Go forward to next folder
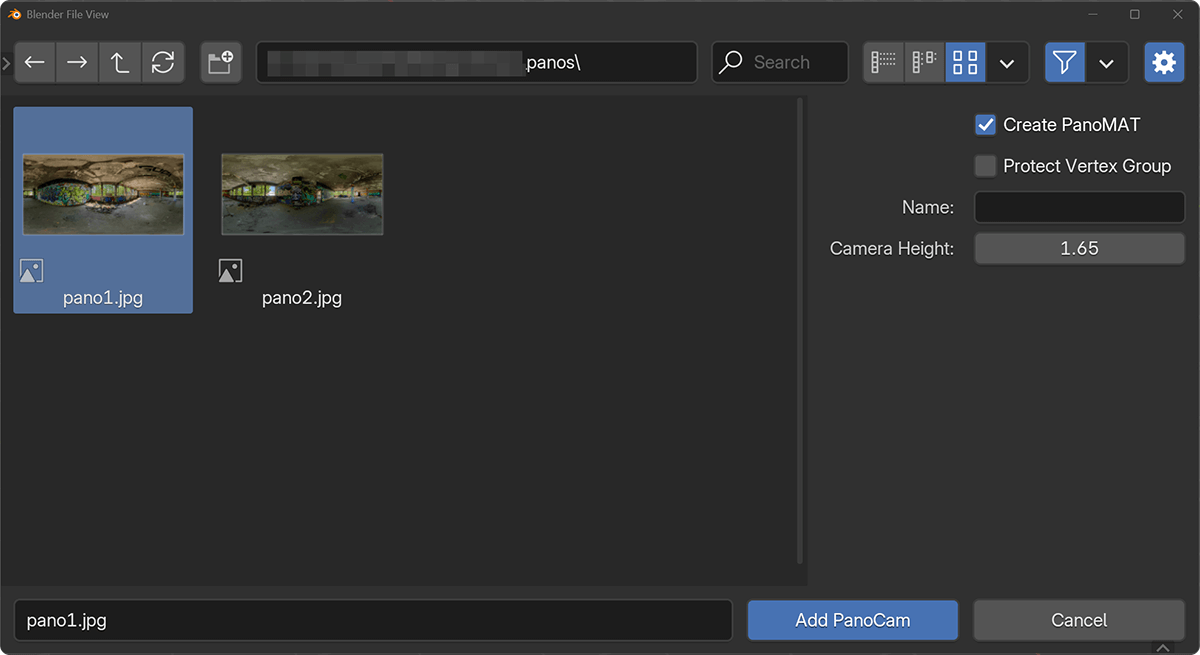This screenshot has height=655, width=1200. (77, 63)
